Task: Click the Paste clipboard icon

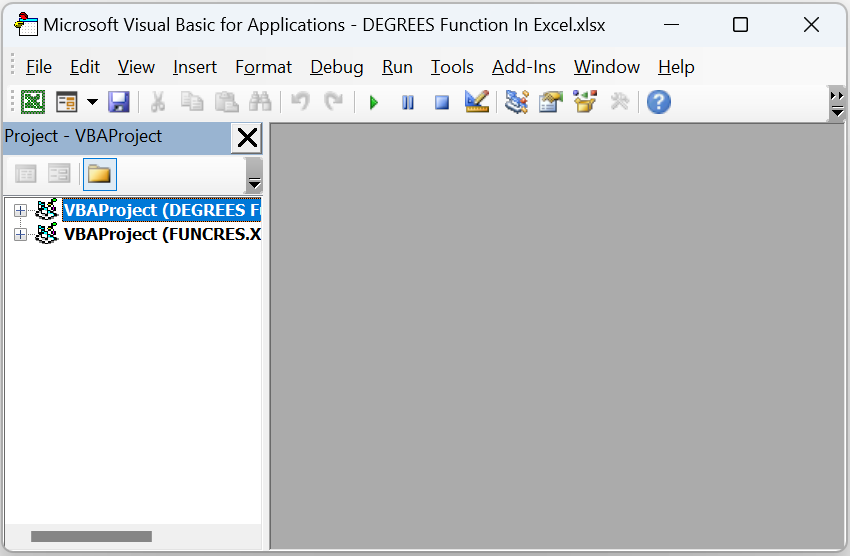Action: [x=227, y=102]
